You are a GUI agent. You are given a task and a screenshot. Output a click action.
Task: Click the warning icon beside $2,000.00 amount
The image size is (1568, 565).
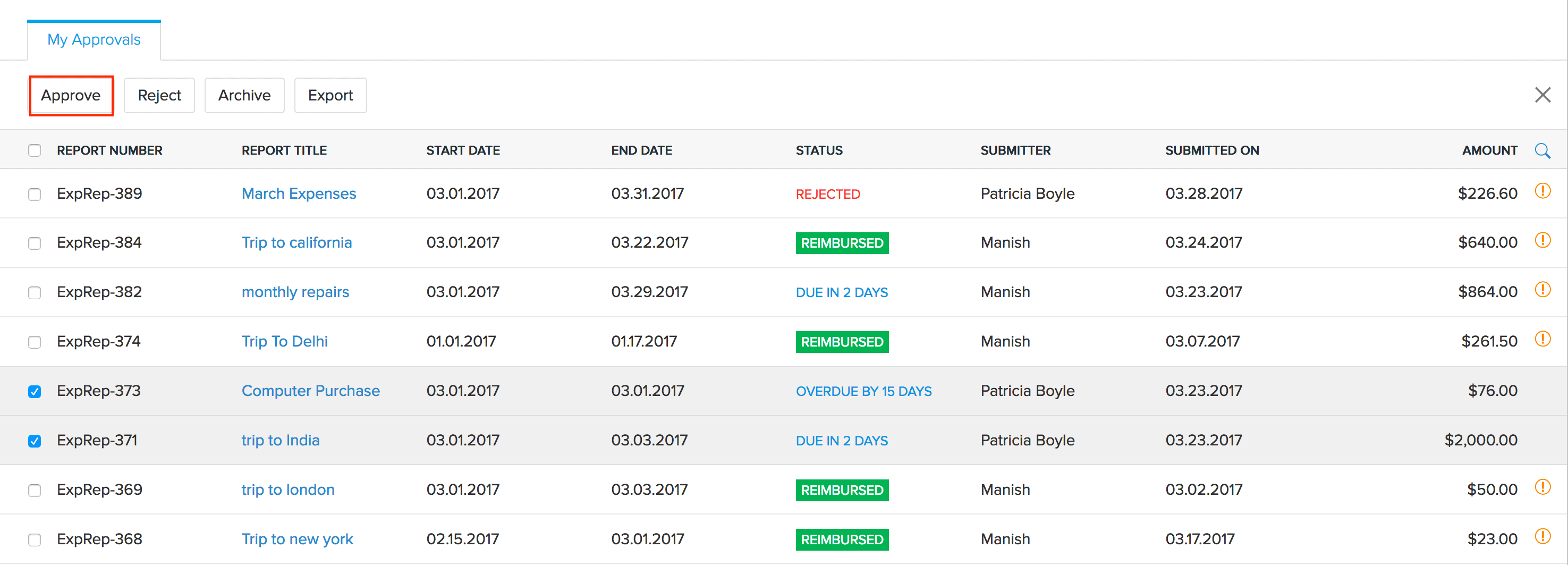click(x=1544, y=439)
